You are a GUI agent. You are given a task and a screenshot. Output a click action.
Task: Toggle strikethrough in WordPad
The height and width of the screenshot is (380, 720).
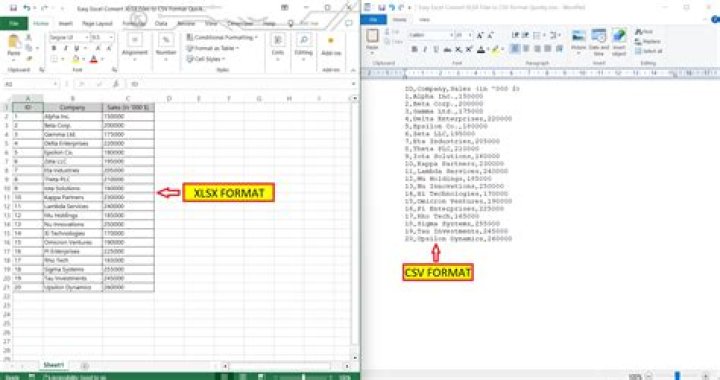point(447,49)
